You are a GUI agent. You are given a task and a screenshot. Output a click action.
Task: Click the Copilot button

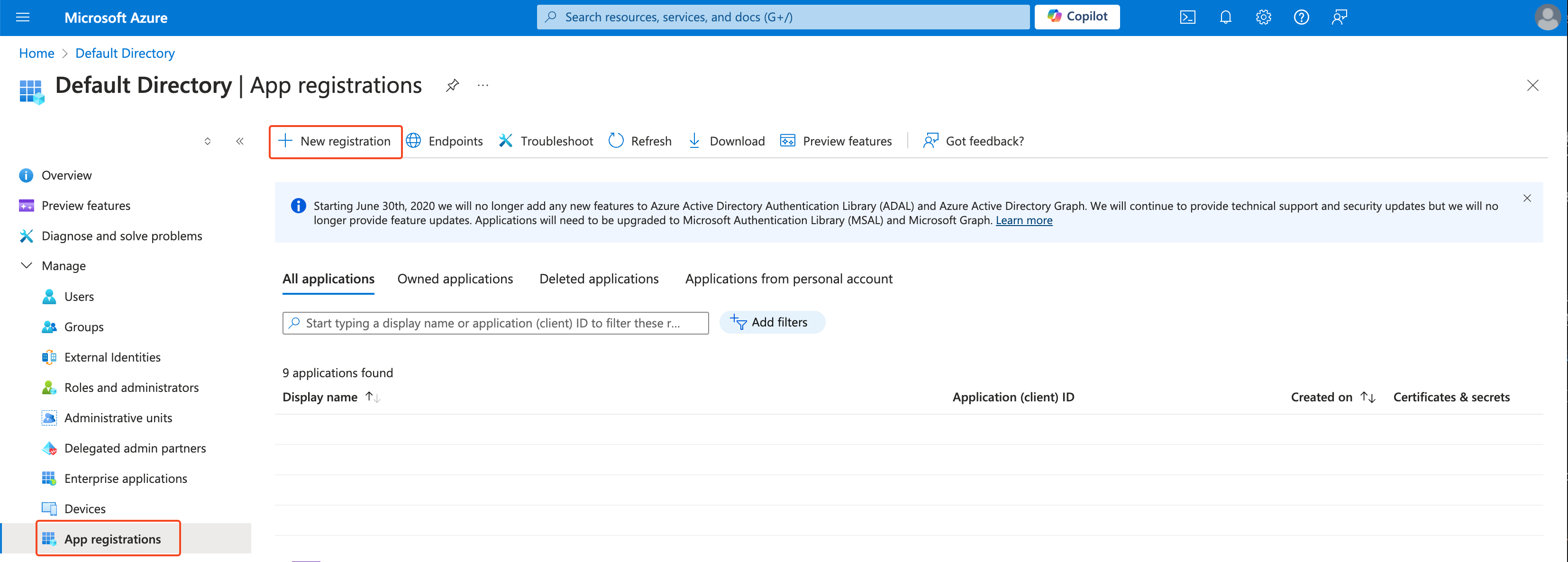[x=1077, y=17]
